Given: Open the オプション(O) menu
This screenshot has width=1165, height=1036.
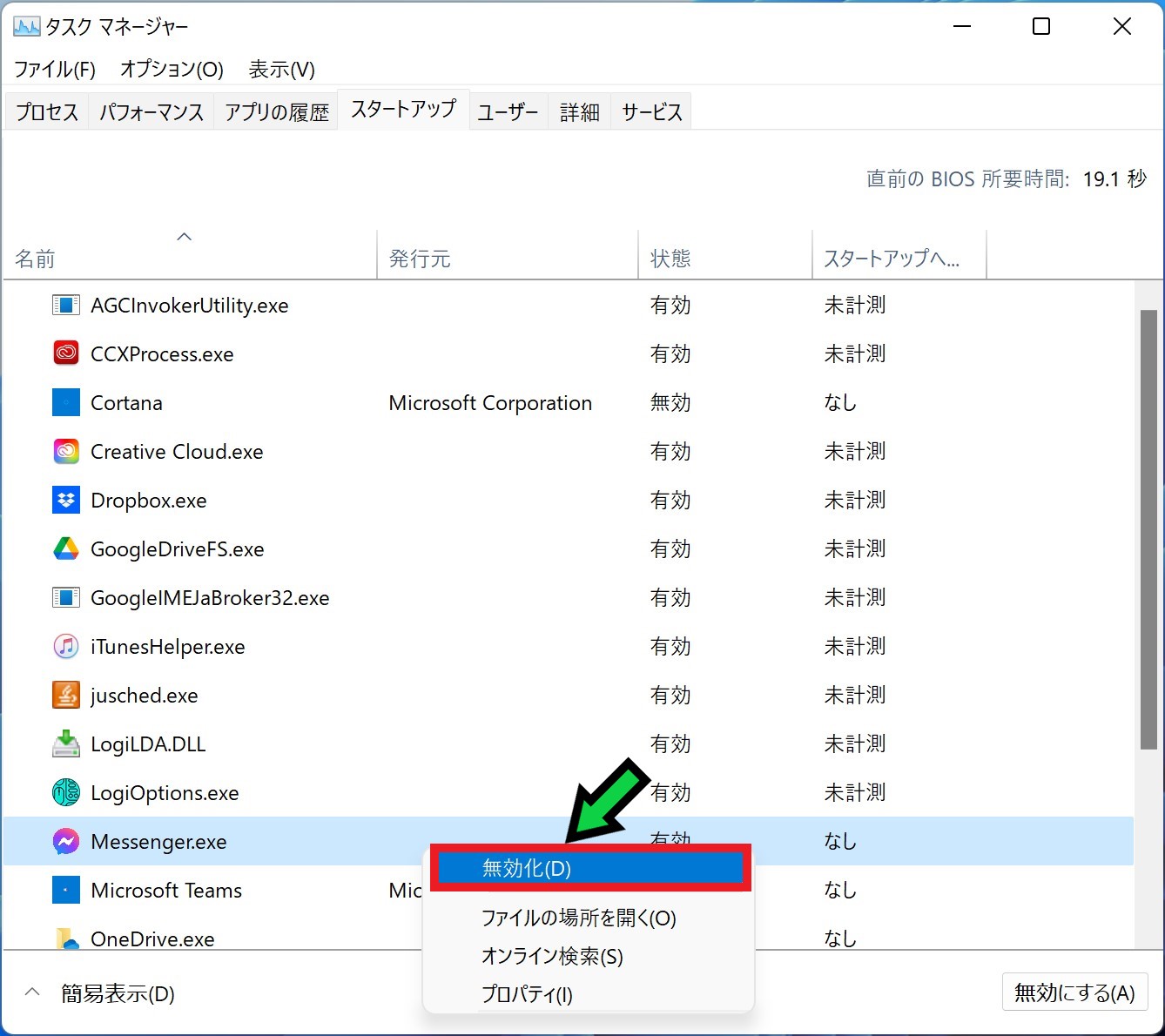Looking at the screenshot, I should (172, 69).
